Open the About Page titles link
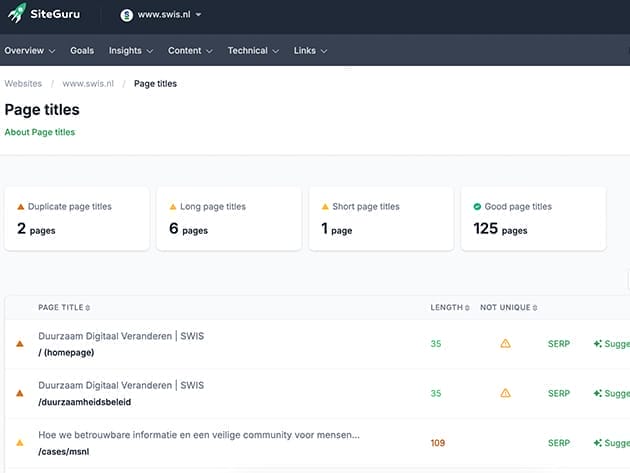 tap(40, 132)
